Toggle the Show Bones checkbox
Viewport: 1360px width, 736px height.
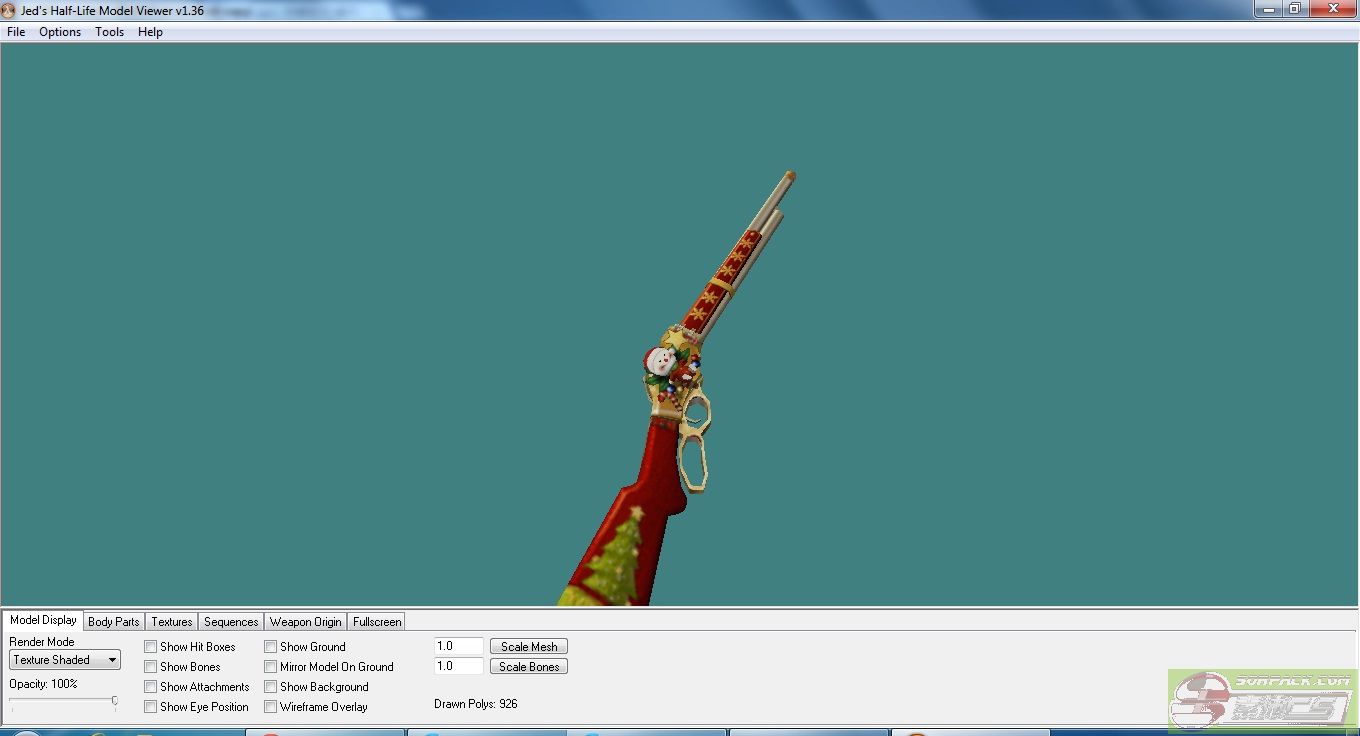(151, 667)
